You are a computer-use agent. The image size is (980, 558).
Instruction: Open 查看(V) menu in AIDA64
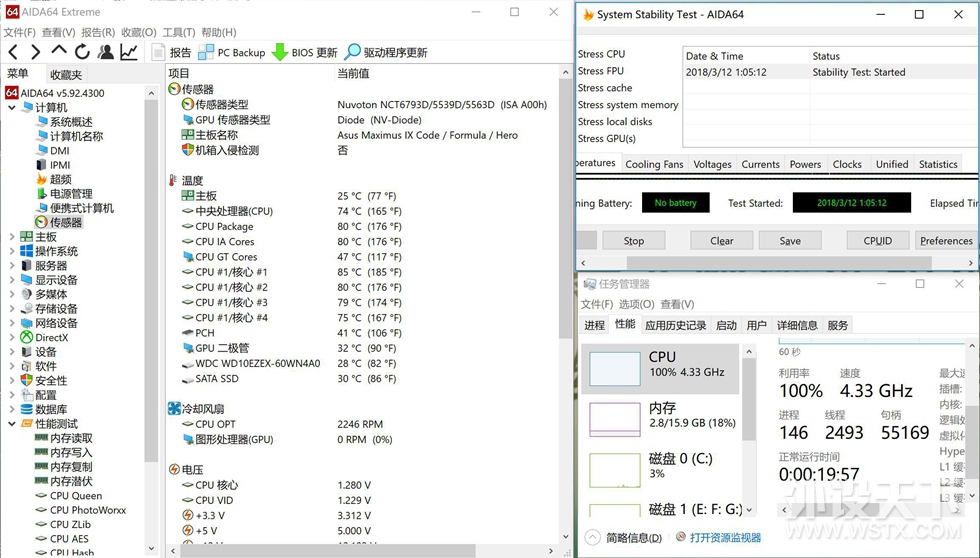[x=59, y=32]
